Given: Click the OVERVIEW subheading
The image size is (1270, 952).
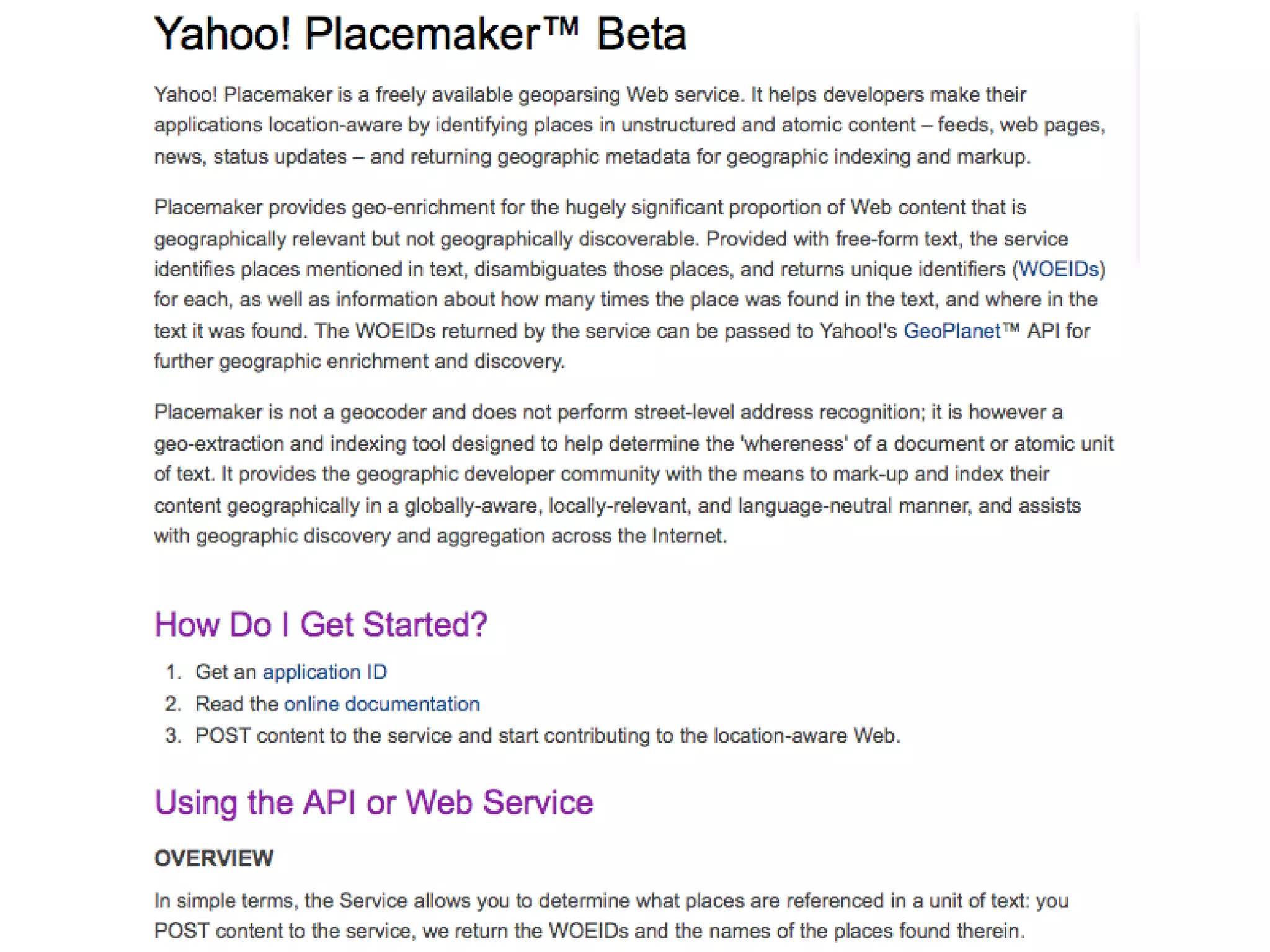Looking at the screenshot, I should coord(213,858).
